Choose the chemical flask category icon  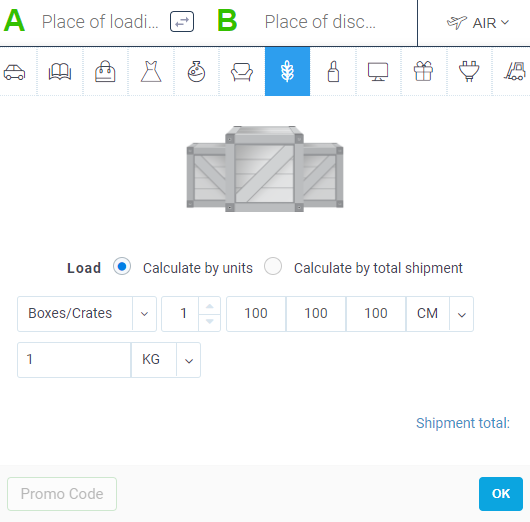[x=196, y=72]
